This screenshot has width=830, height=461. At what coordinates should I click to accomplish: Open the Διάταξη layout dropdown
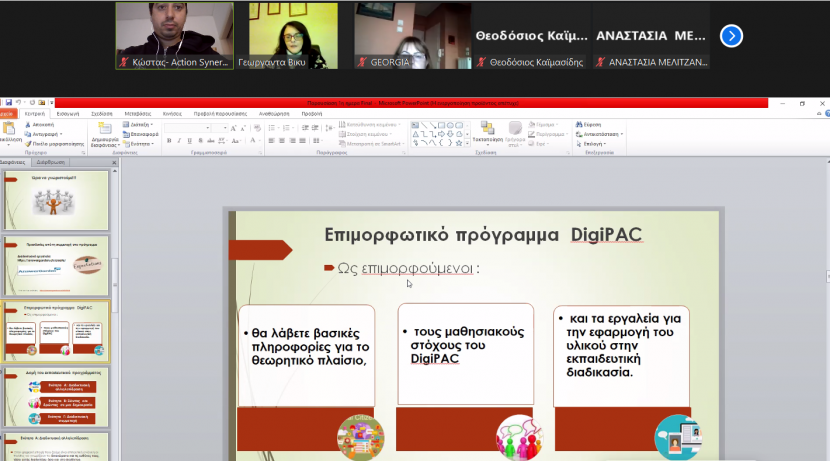click(x=138, y=125)
